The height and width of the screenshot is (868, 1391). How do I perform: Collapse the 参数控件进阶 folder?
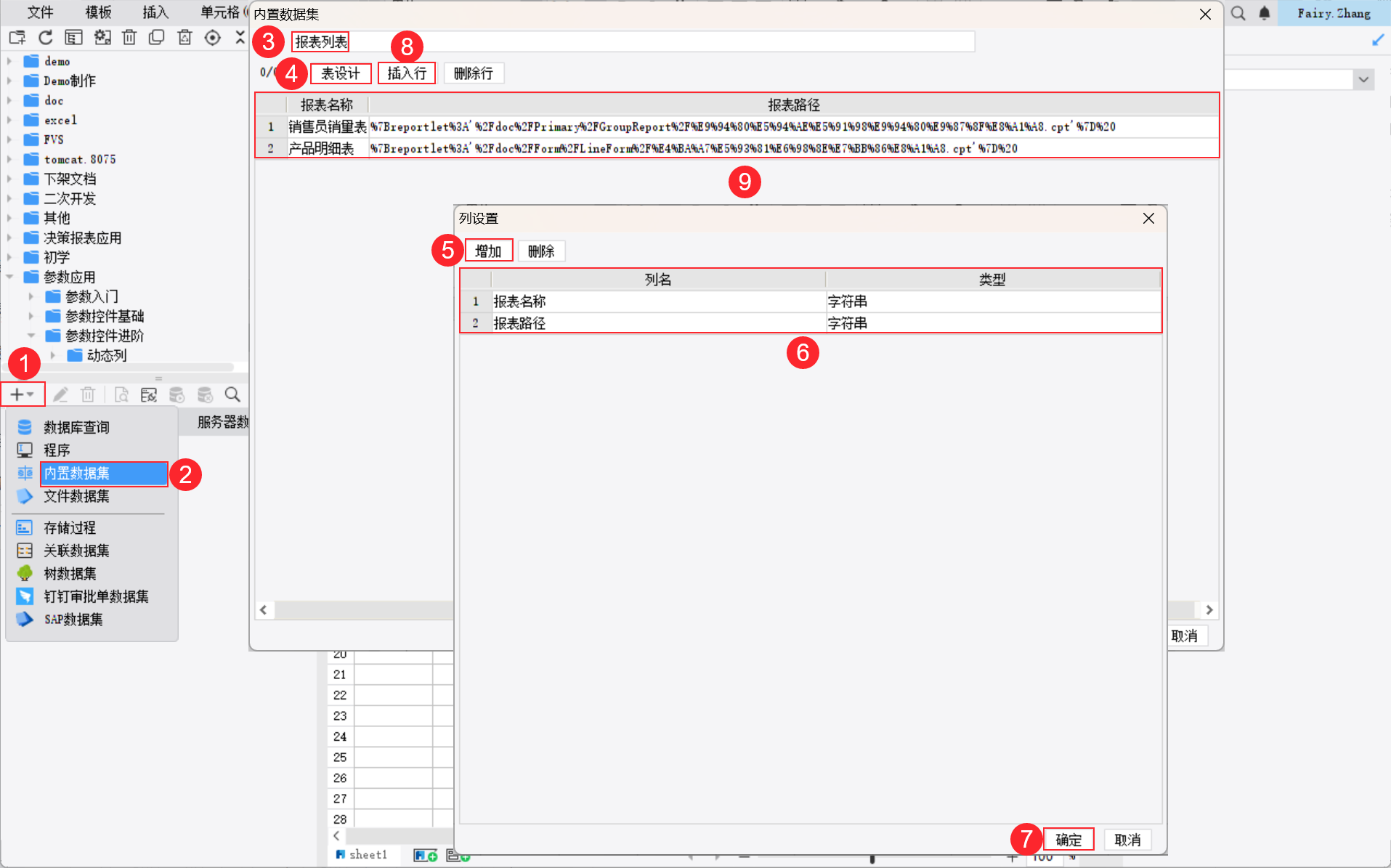(31, 336)
